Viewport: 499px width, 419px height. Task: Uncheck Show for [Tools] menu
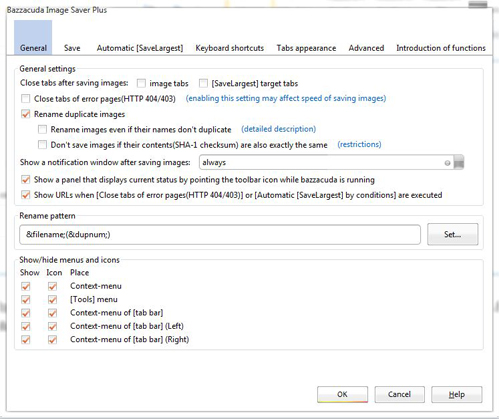tap(25, 300)
